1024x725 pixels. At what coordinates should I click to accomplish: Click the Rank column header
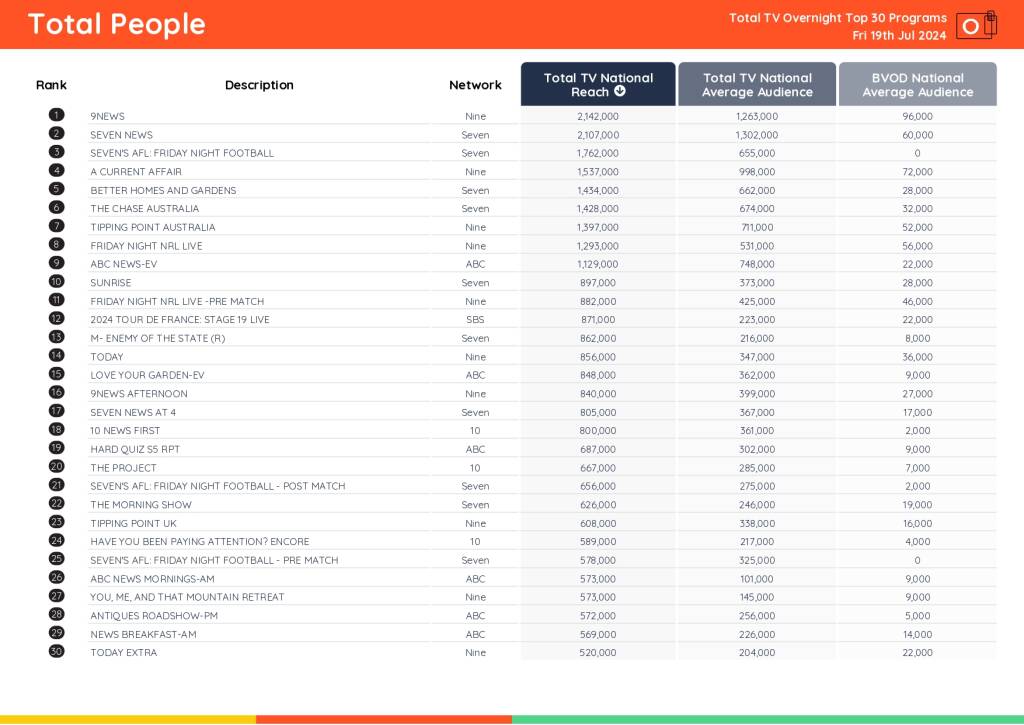[51, 85]
